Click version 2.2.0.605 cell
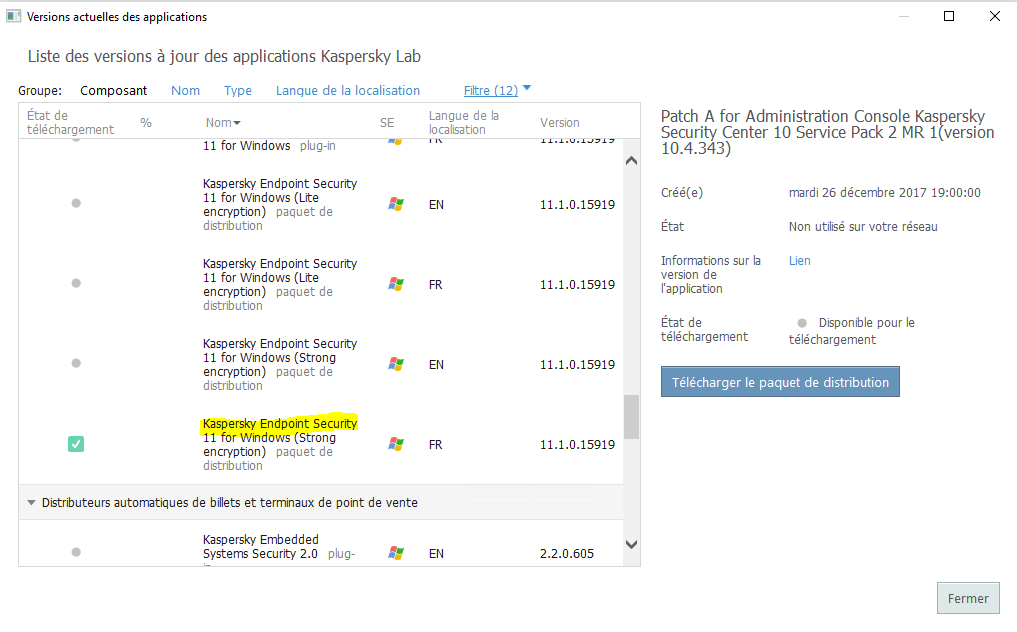1017x632 pixels. click(x=567, y=553)
